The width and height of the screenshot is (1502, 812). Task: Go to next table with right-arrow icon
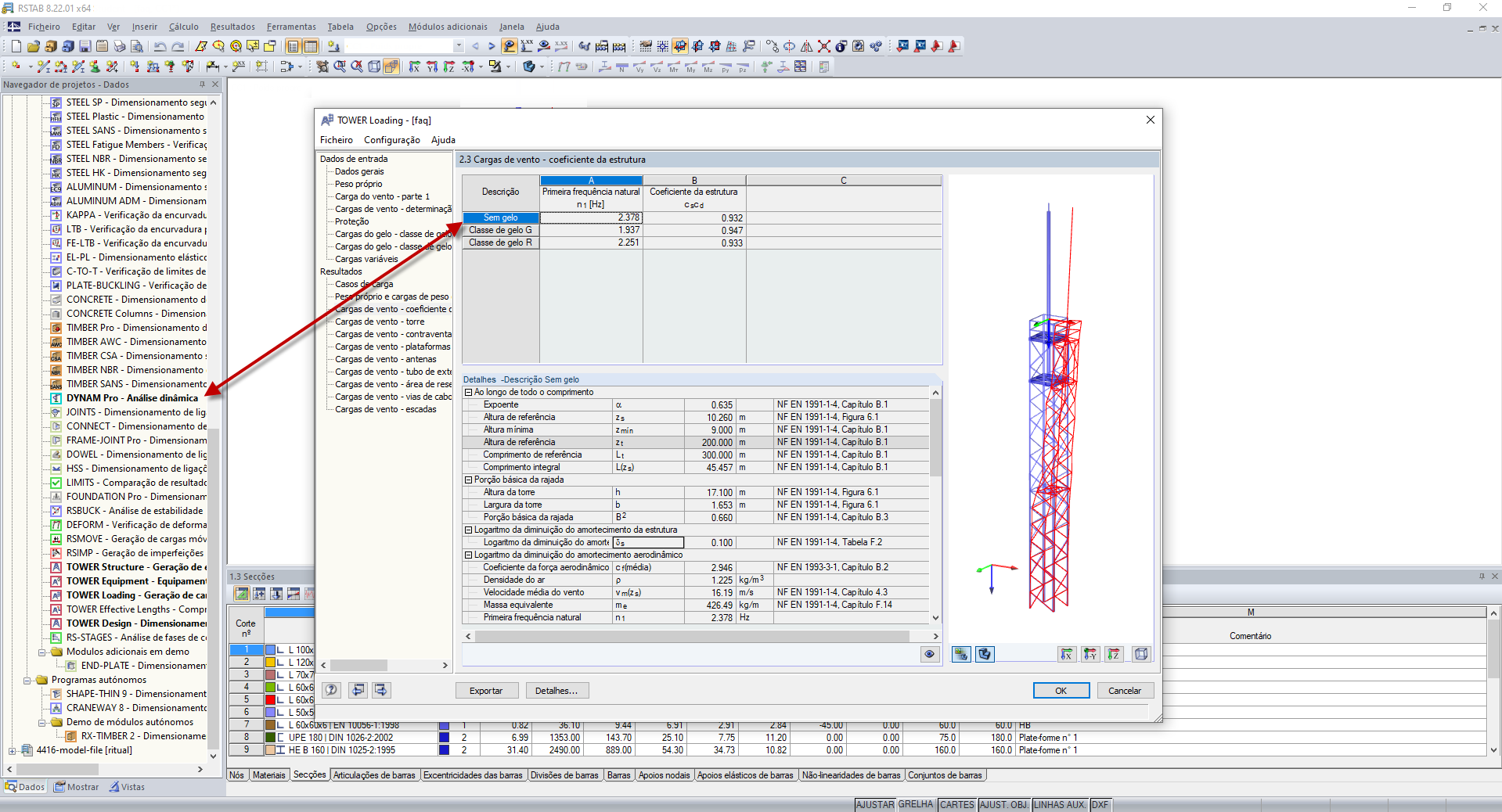click(380, 690)
